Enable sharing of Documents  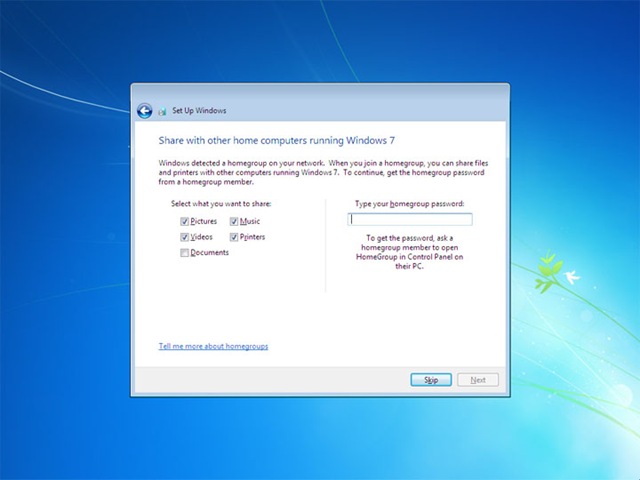(184, 253)
